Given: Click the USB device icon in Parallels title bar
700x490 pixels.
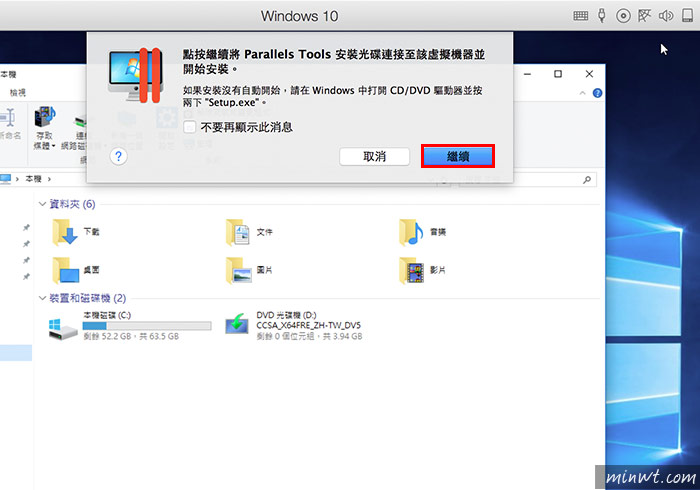Looking at the screenshot, I should point(602,16).
